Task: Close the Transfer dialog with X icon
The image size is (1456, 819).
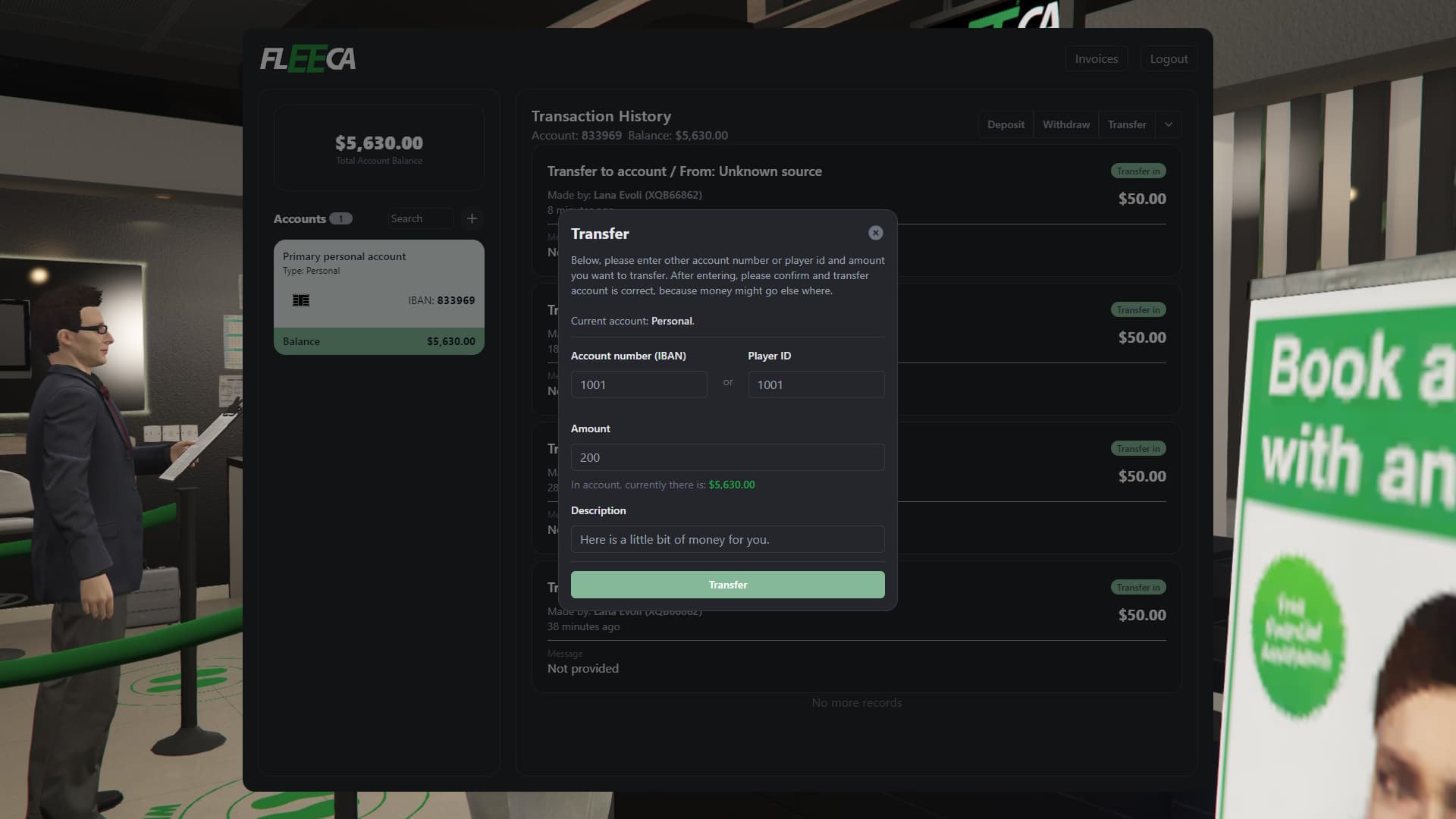Action: point(875,233)
